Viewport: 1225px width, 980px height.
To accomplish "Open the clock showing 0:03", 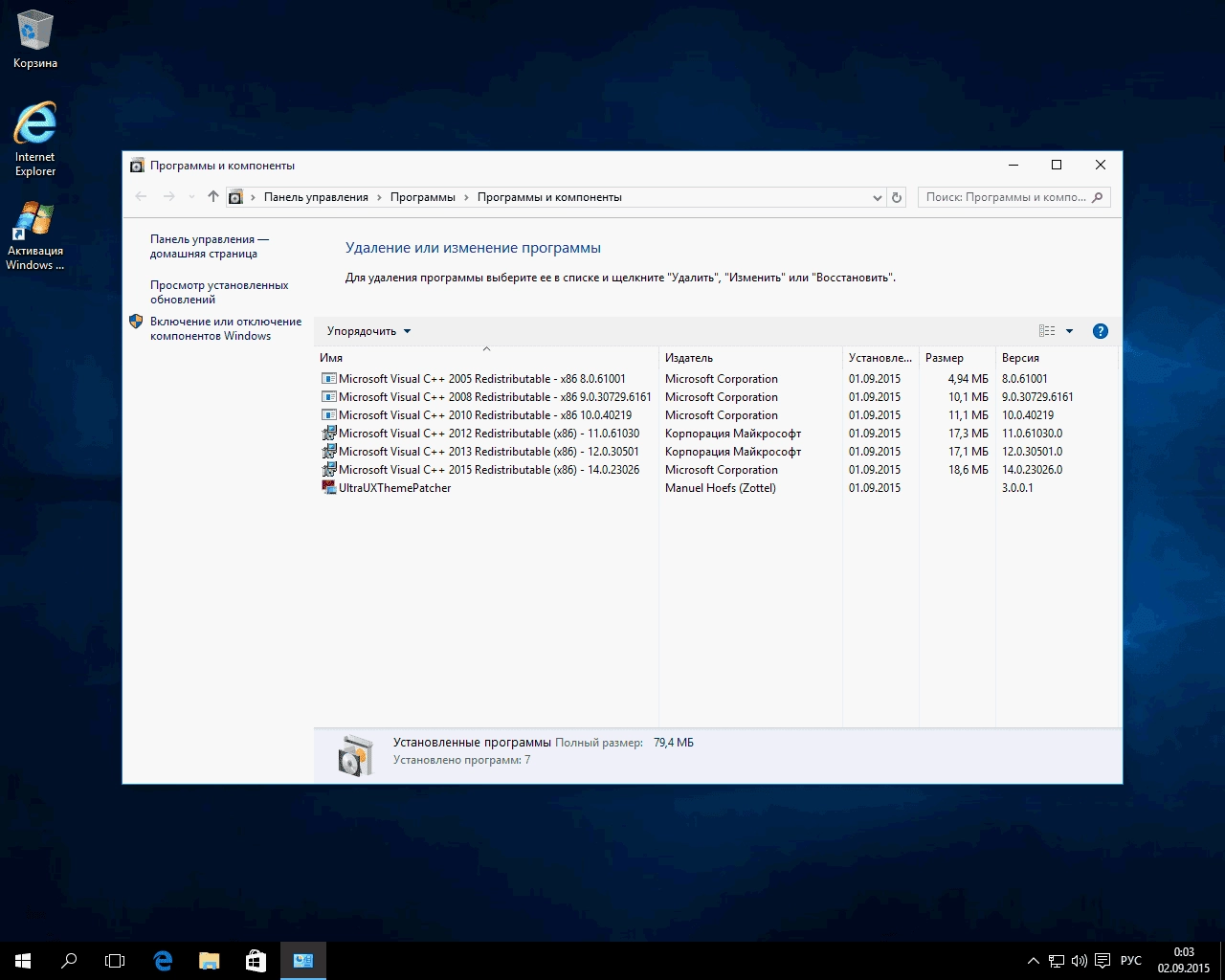I will pyautogui.click(x=1184, y=960).
